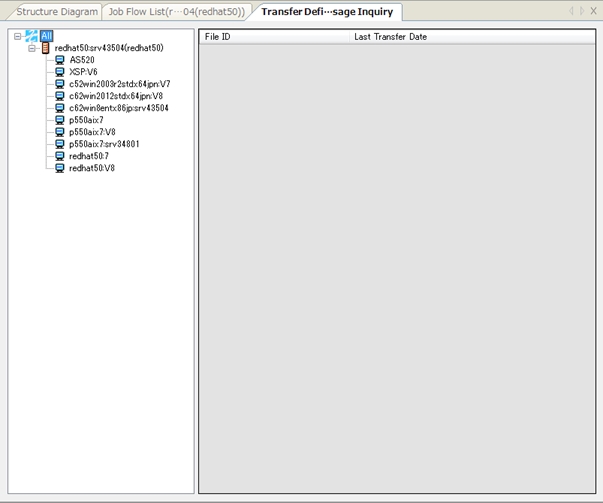Viewport: 603px width, 503px height.
Task: Click the c62win2012stdx64jpn:V8 computer icon
Action: coord(60,96)
